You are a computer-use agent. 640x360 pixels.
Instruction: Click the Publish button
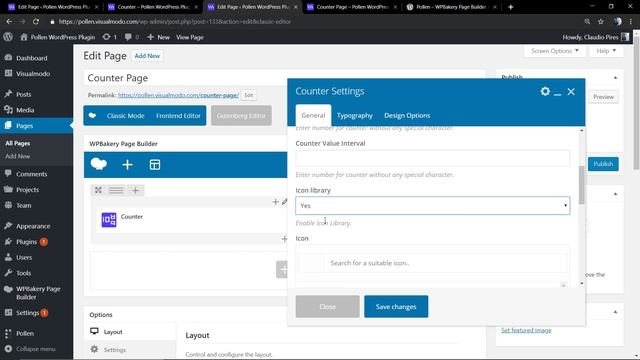pos(603,164)
